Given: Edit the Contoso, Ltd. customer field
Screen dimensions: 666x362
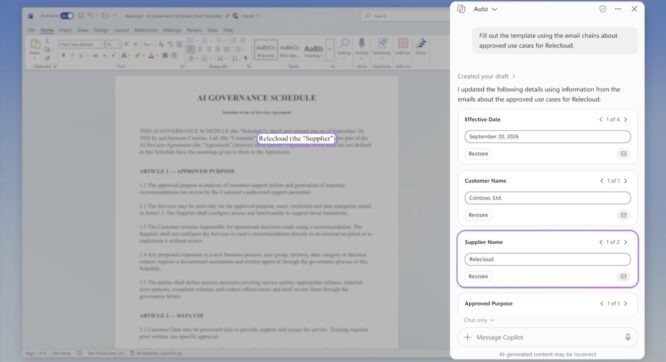Looking at the screenshot, I should [x=547, y=198].
